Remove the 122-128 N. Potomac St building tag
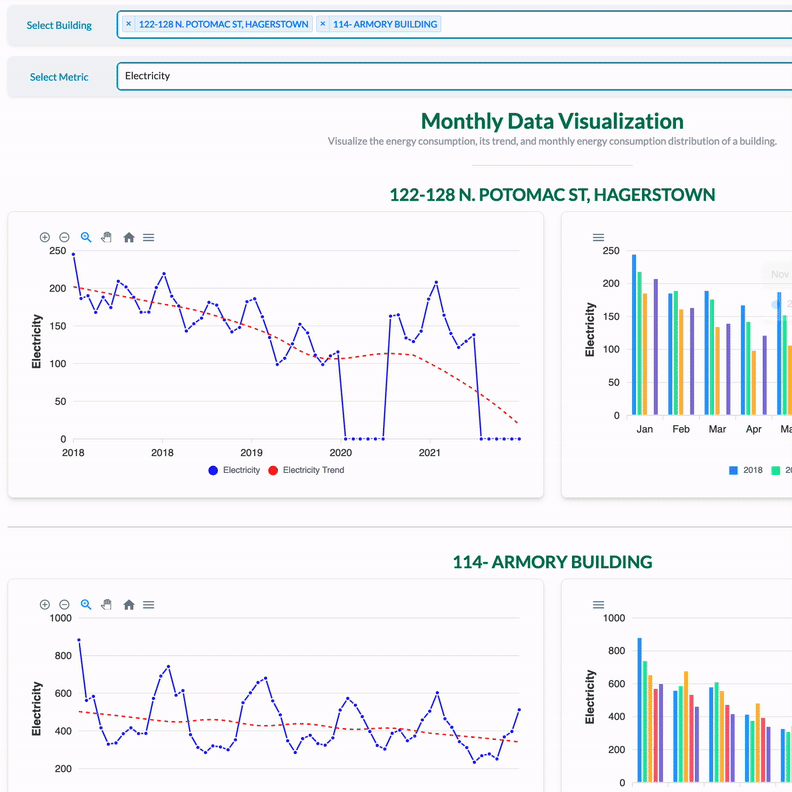Screen dimensions: 792x792 (x=129, y=24)
